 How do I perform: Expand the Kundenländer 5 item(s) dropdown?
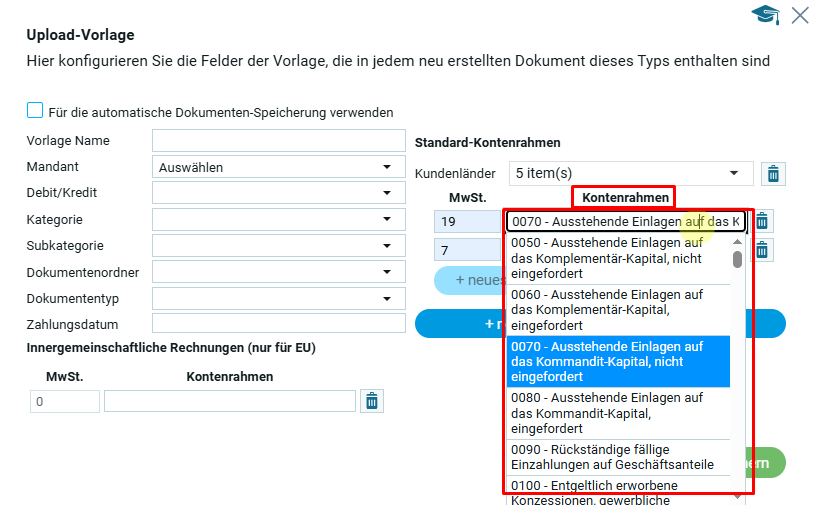630,173
